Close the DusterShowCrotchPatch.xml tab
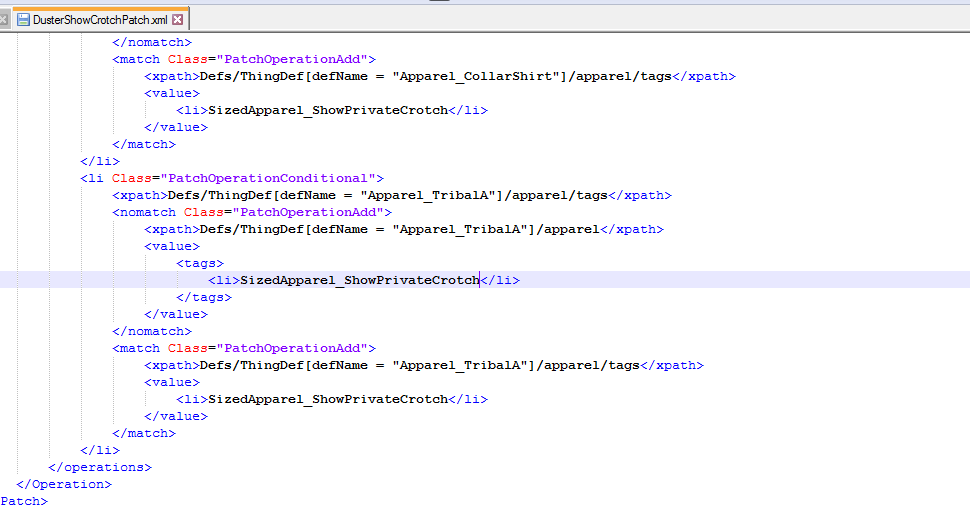This screenshot has width=970, height=520. click(178, 20)
